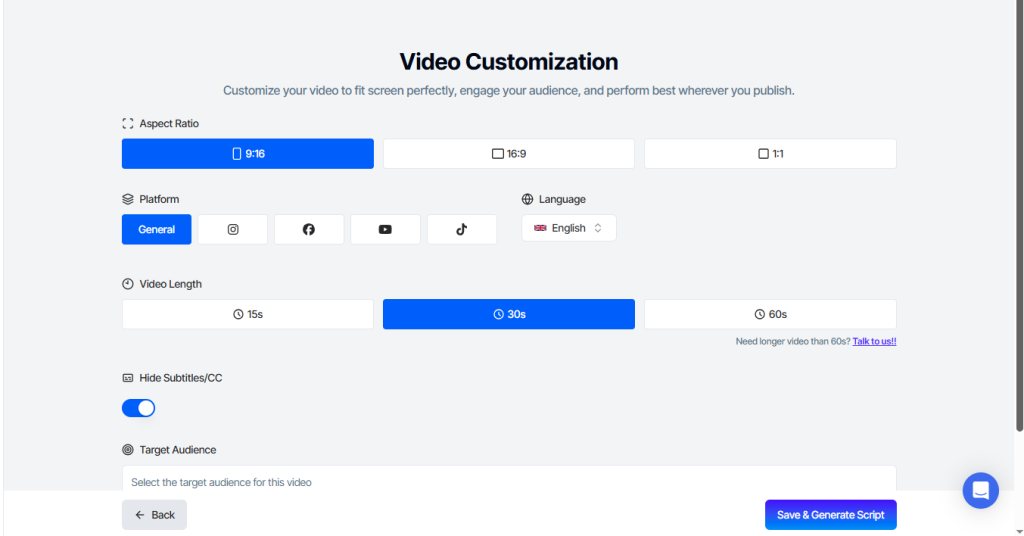
Task: Click the subtitles icon beside Hide Subtitles/CC
Action: click(128, 378)
